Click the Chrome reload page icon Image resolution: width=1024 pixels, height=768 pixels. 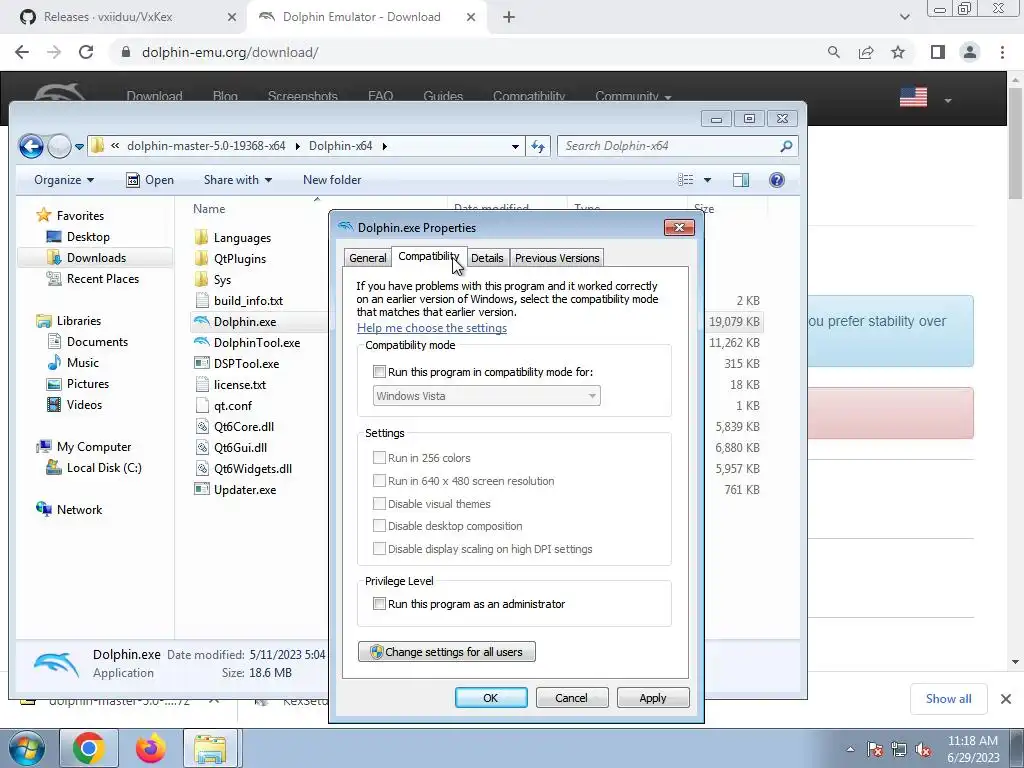[86, 52]
